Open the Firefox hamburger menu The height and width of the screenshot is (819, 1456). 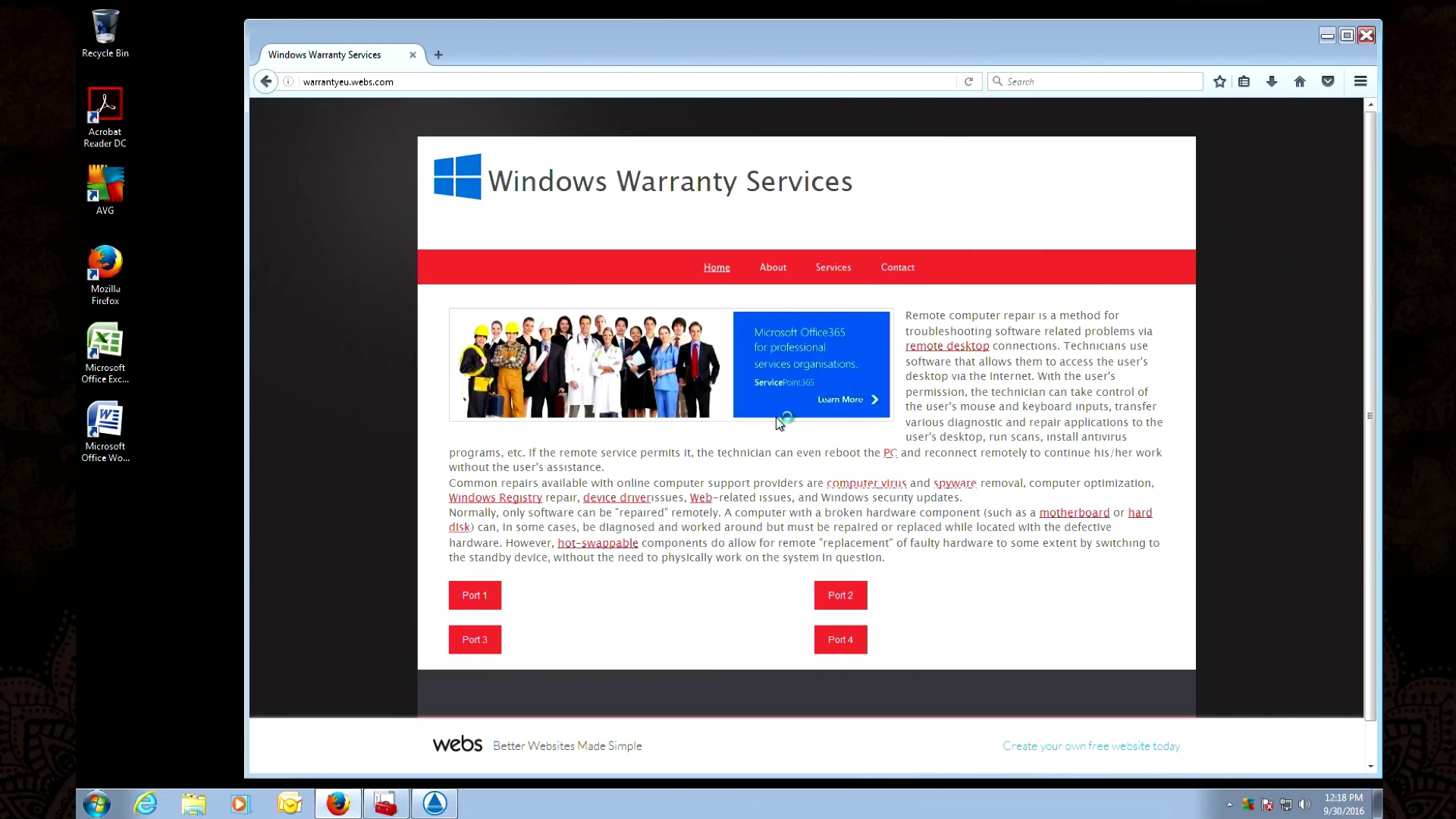click(1360, 81)
